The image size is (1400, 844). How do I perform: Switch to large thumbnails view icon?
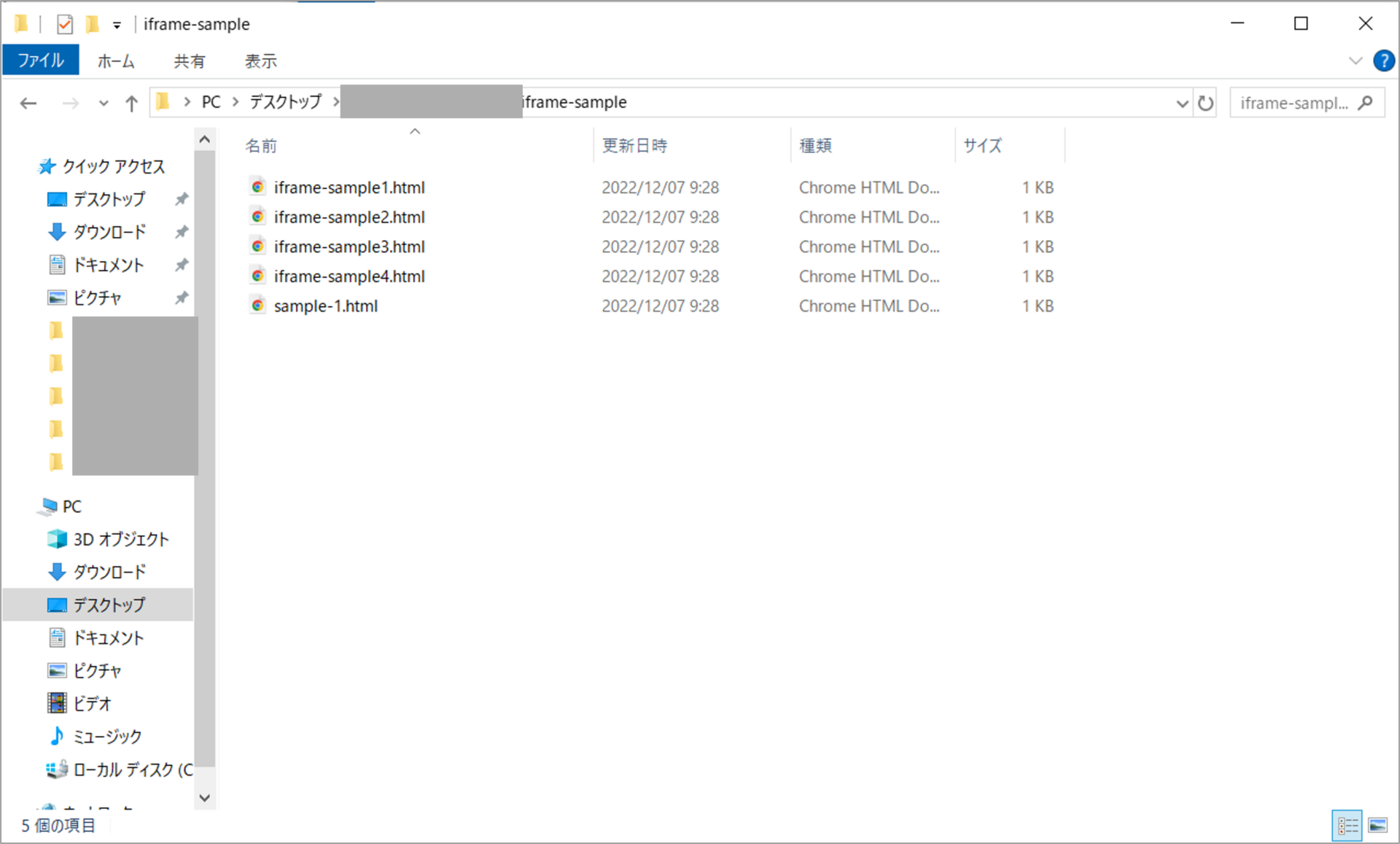[x=1377, y=825]
